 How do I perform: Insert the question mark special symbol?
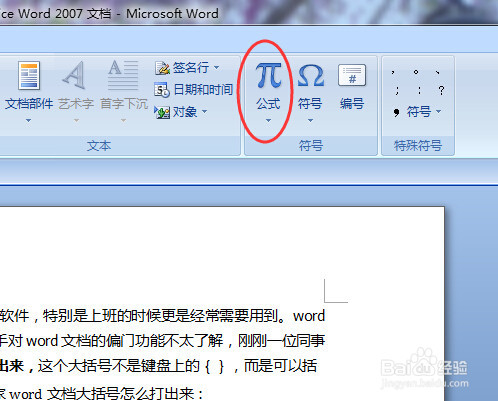[441, 90]
